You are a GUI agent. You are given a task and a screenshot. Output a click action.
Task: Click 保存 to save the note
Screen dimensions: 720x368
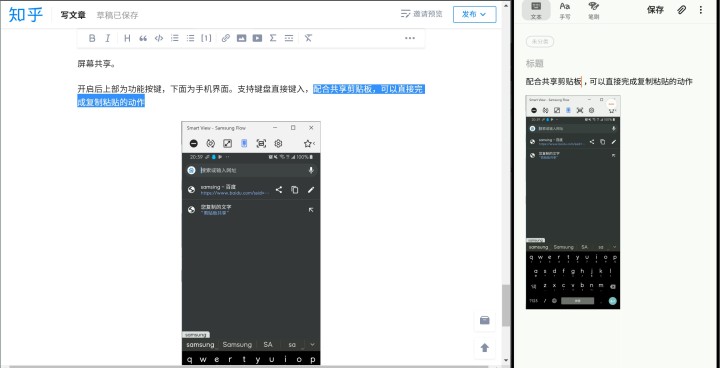[655, 10]
